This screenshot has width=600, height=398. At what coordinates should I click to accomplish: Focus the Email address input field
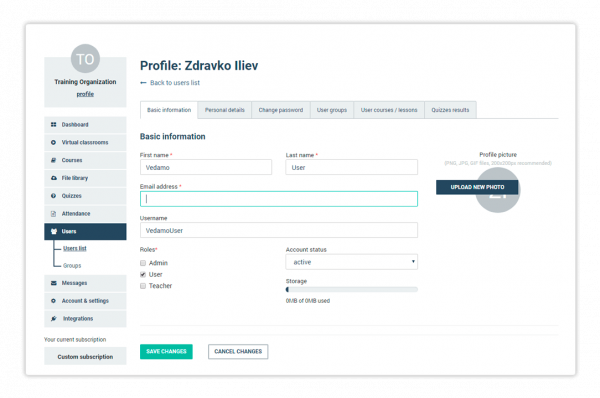pyautogui.click(x=279, y=199)
